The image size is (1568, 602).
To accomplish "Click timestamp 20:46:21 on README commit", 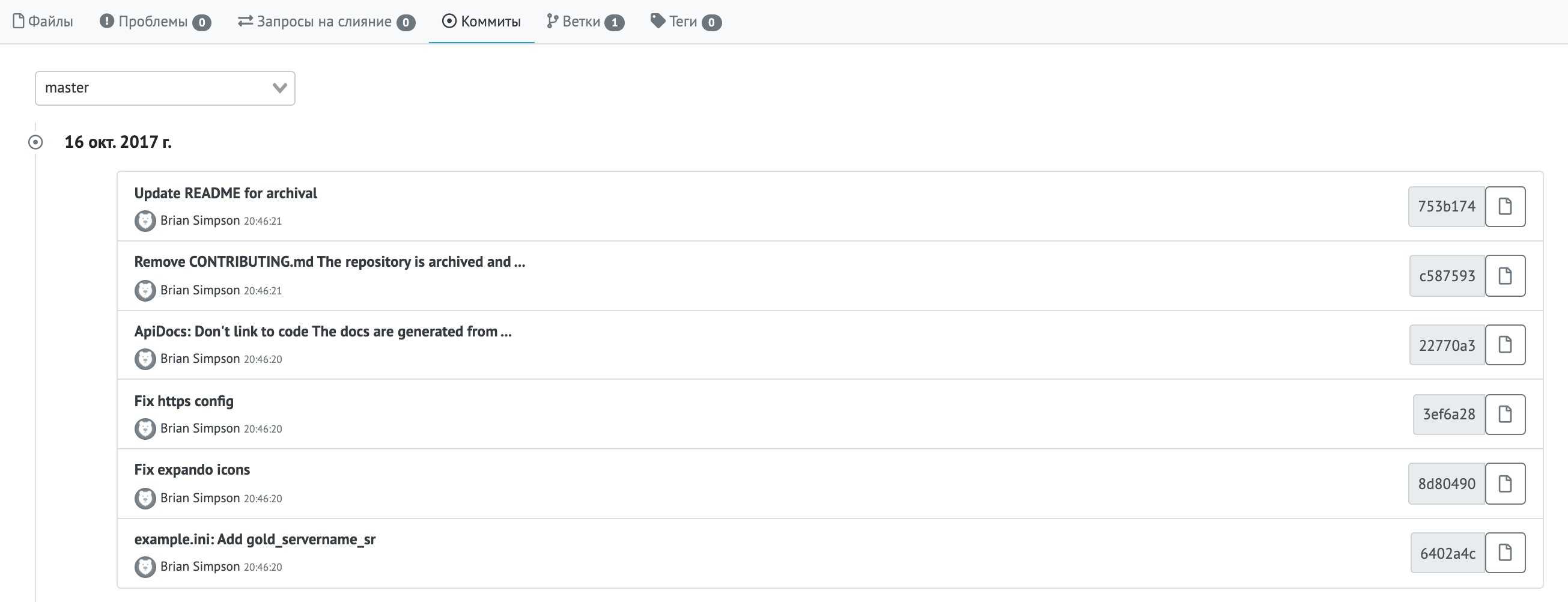I will point(263,222).
